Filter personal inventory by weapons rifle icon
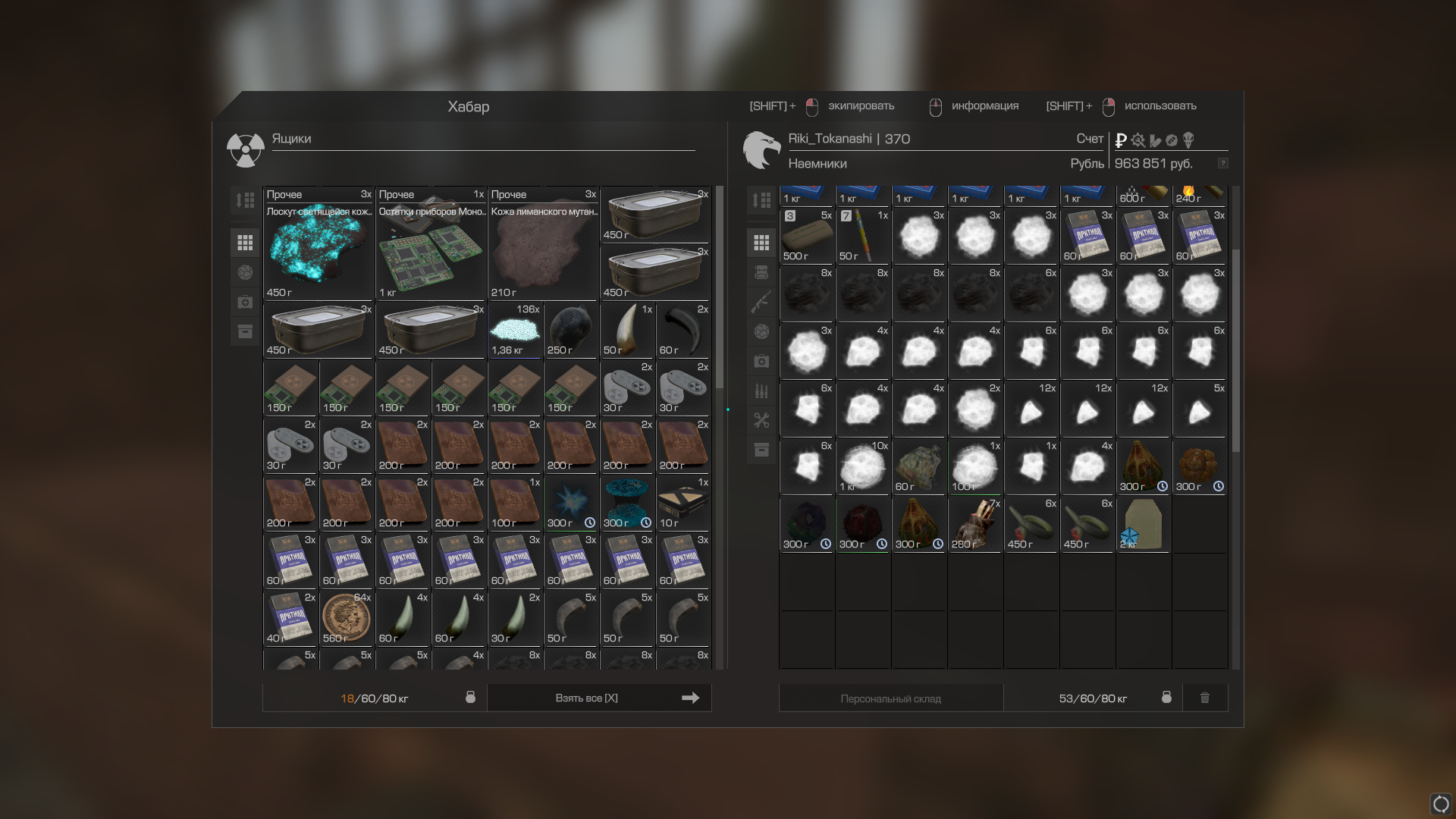 coord(761,302)
